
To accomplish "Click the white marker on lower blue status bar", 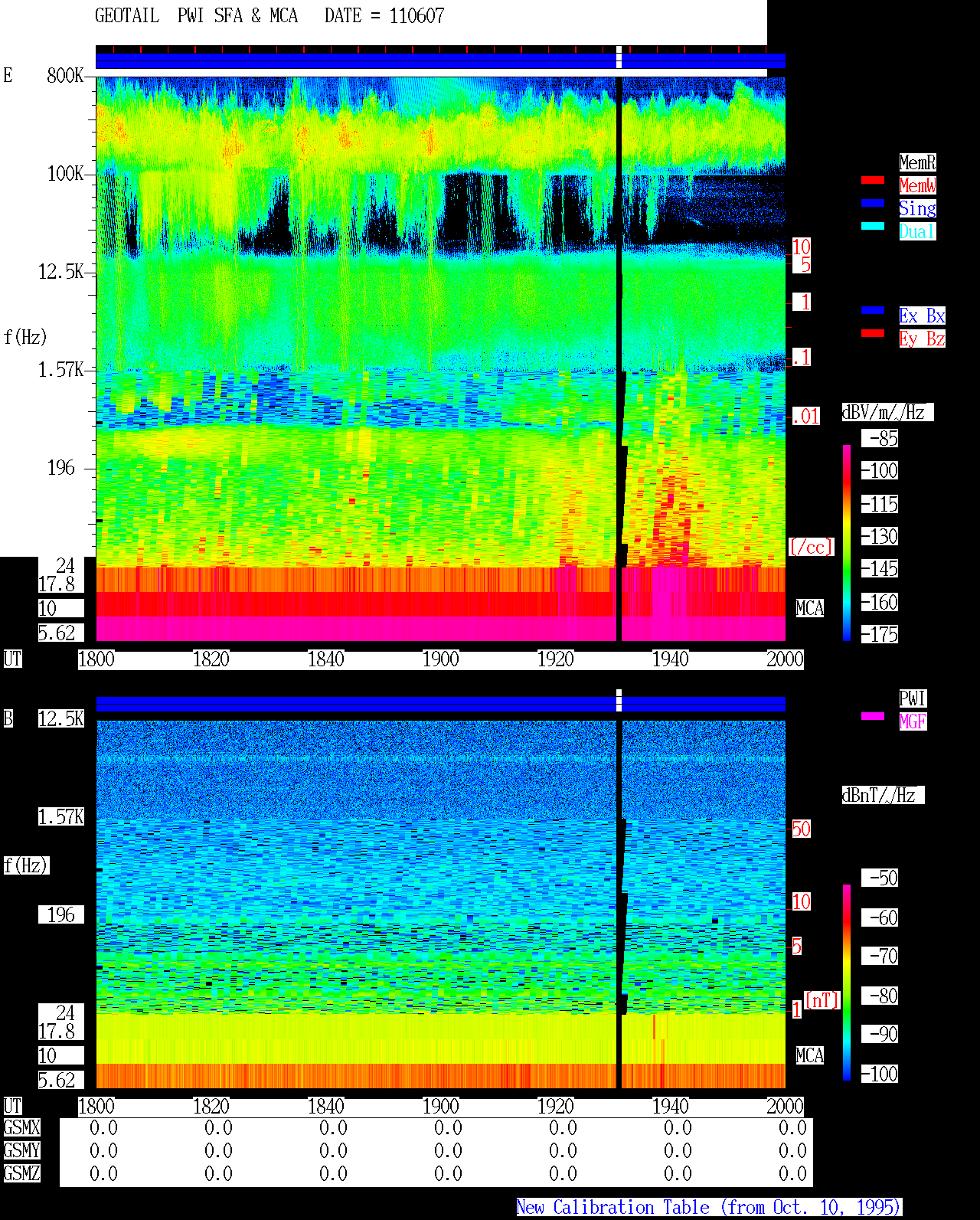I will tap(619, 700).
